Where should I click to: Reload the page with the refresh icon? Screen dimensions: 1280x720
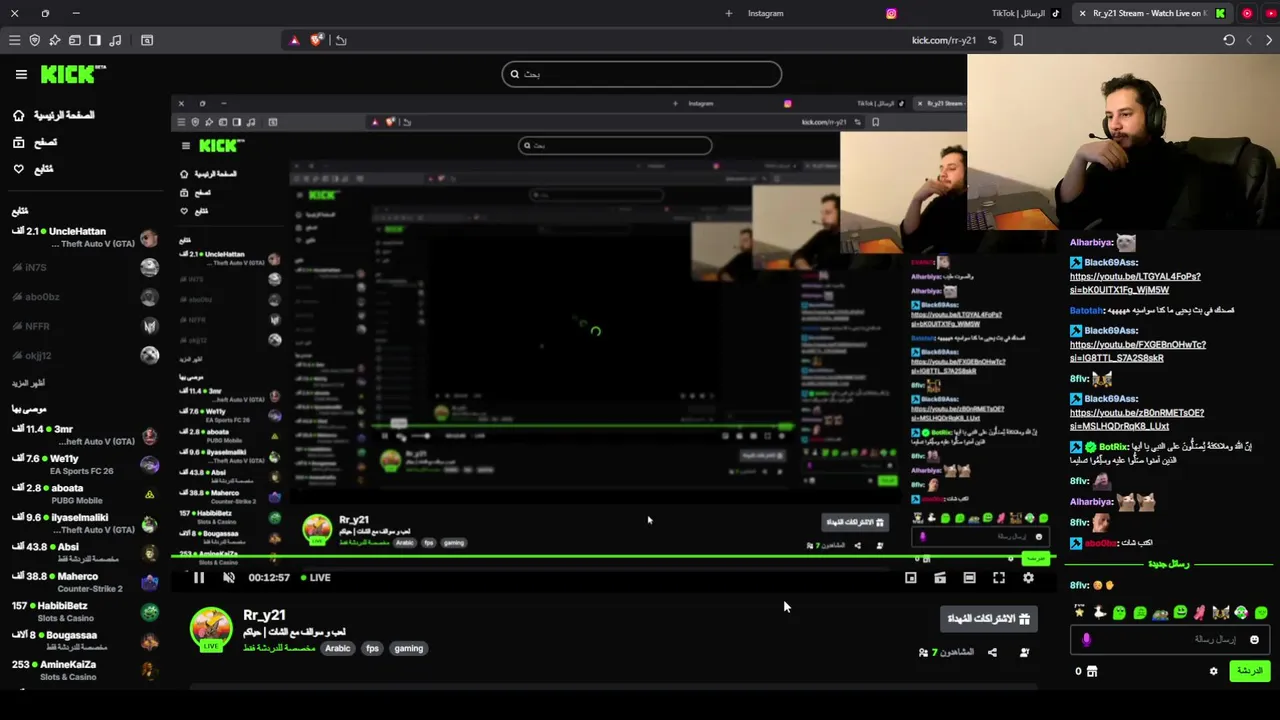1229,40
